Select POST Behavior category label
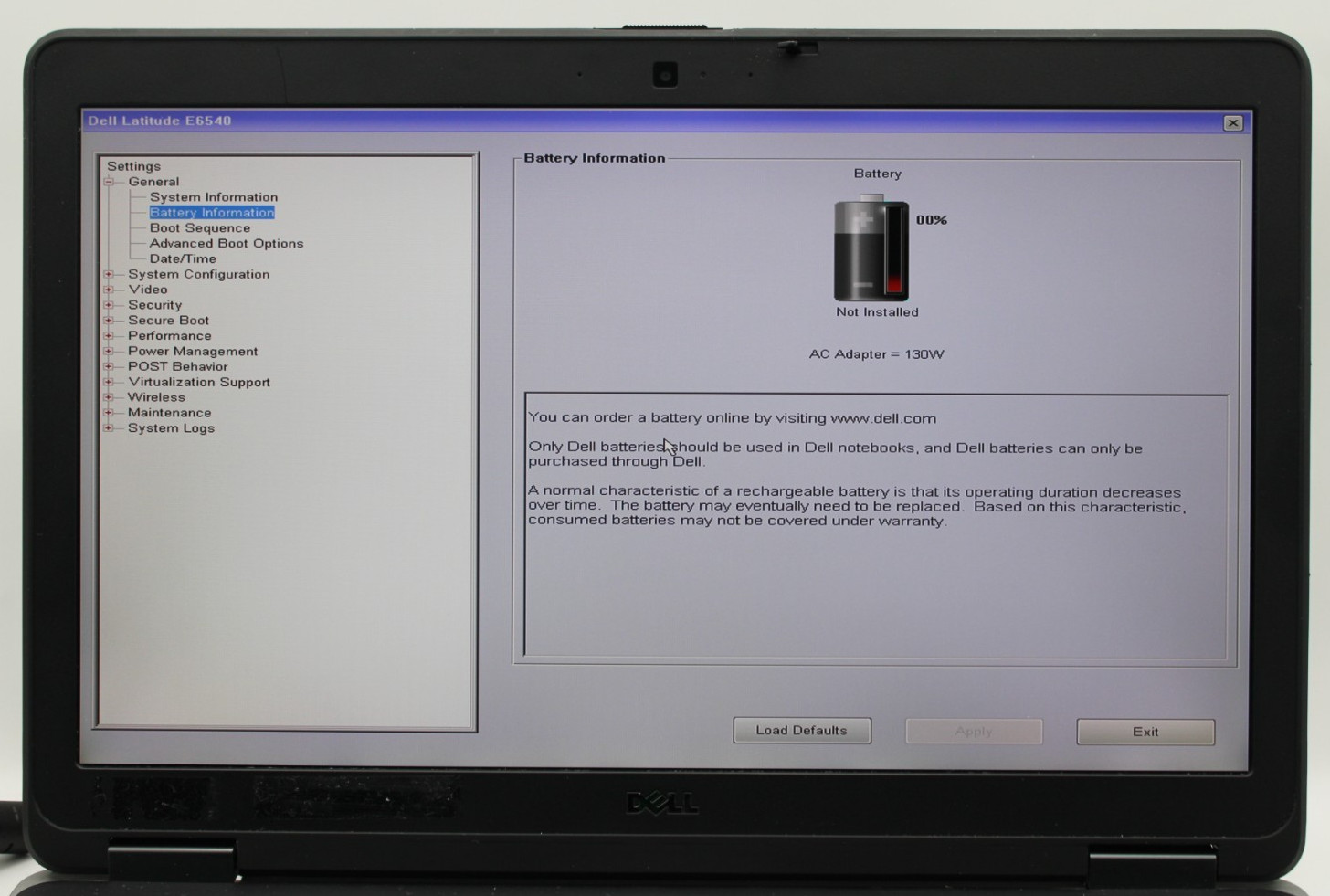Screen dimensions: 1330x896 178,366
